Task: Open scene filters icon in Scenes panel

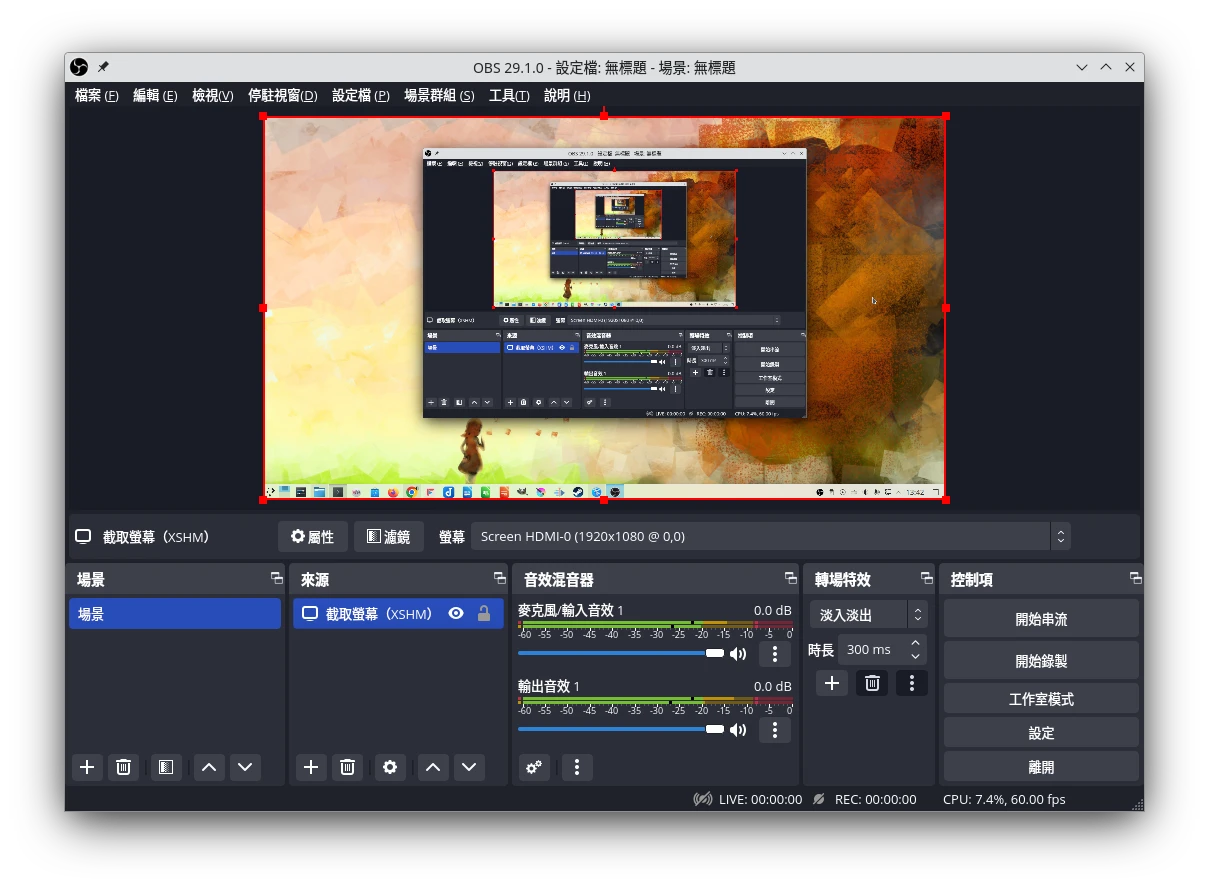Action: click(166, 767)
